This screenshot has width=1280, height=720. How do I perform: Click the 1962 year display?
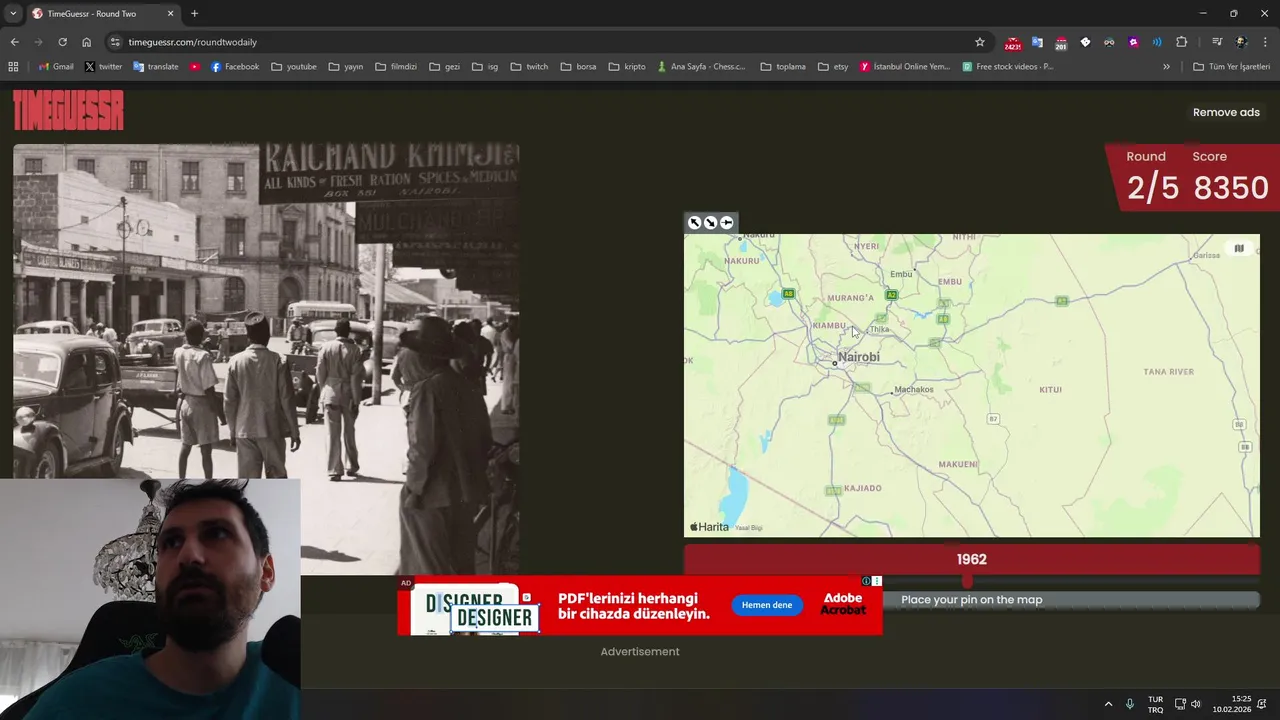pos(972,559)
